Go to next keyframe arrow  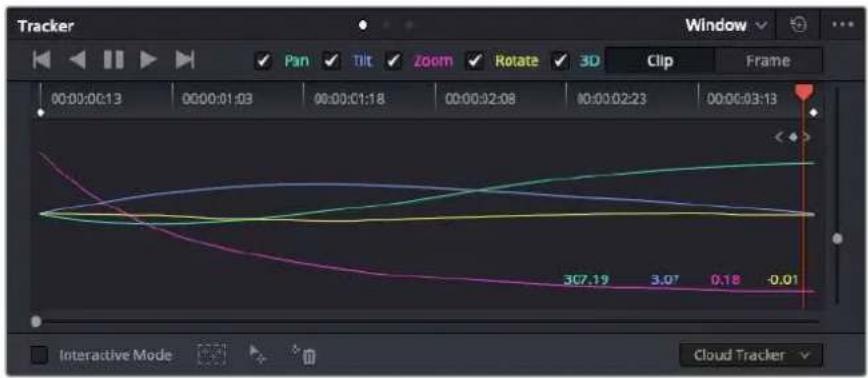tap(806, 137)
